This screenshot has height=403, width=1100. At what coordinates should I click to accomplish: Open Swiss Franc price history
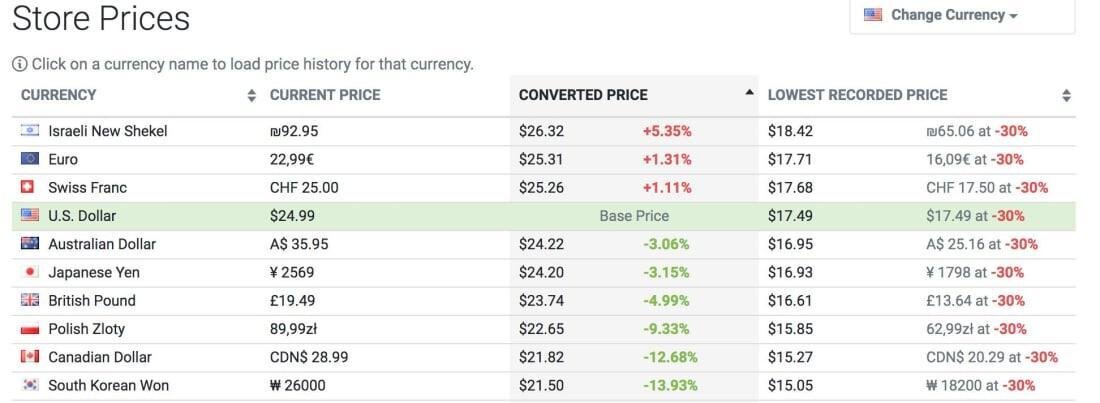[x=88, y=187]
